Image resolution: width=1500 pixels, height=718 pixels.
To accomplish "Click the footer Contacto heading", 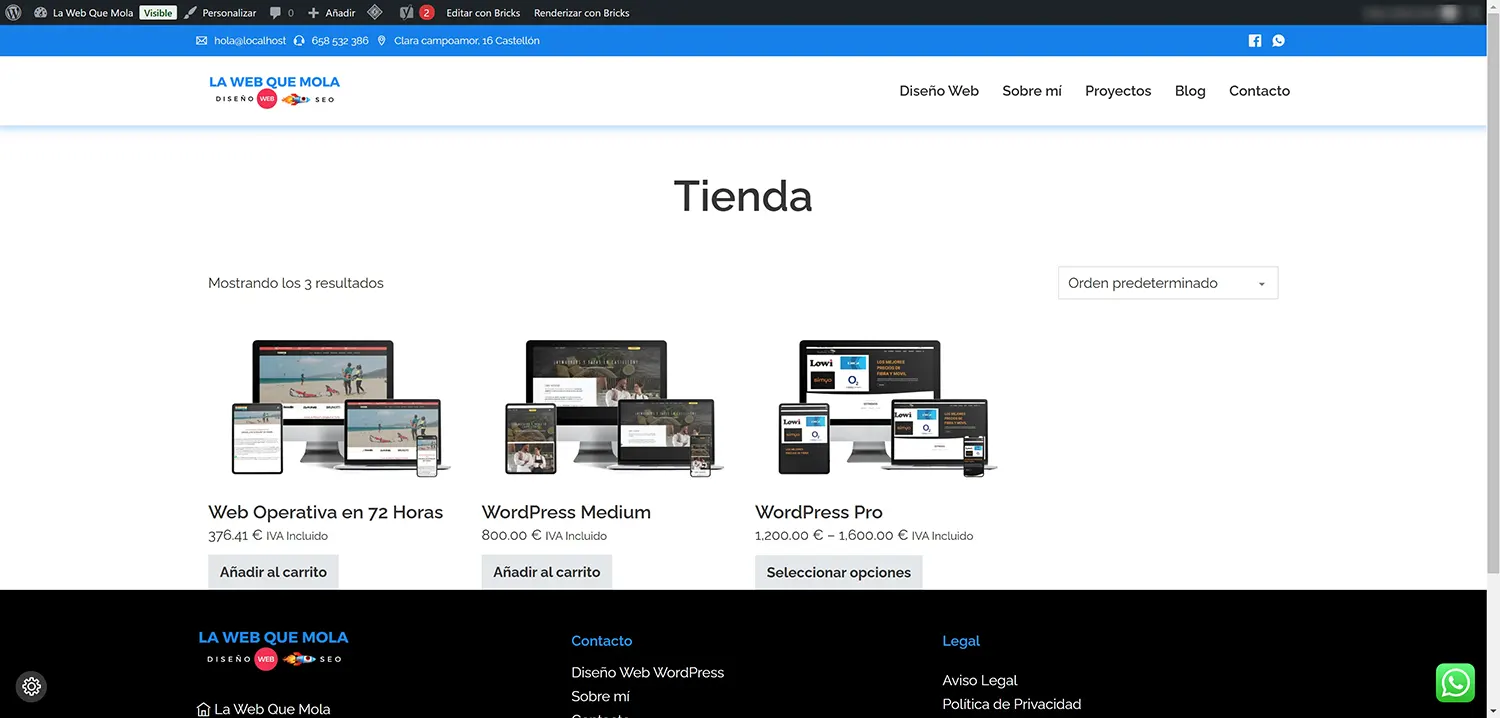I will point(601,641).
